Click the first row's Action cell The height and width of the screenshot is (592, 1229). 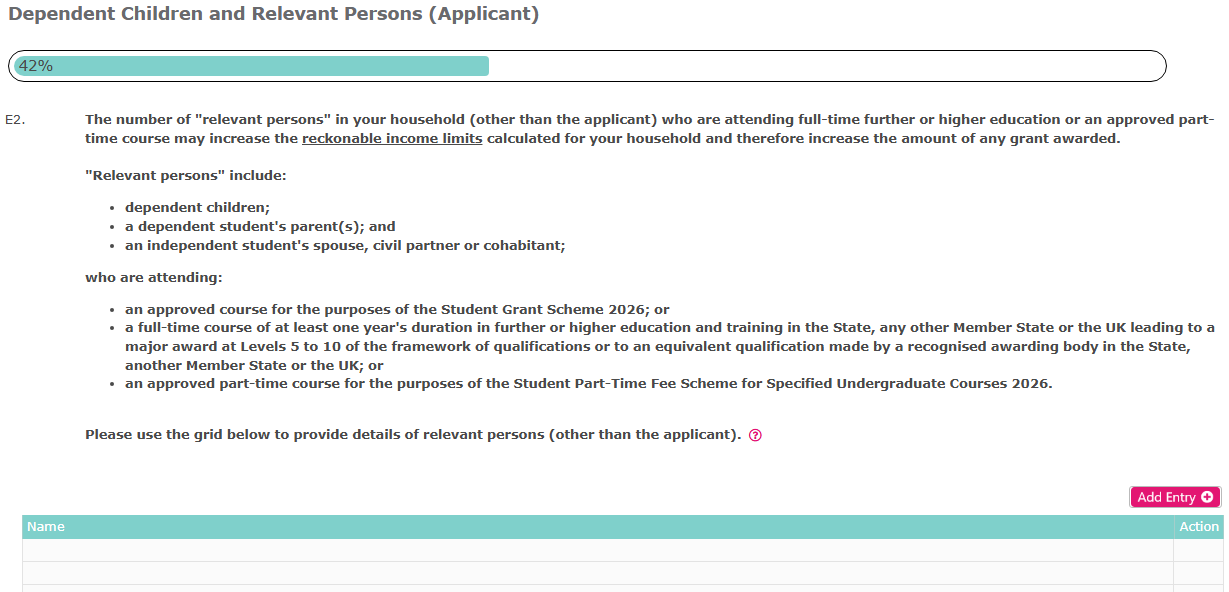coord(1198,550)
